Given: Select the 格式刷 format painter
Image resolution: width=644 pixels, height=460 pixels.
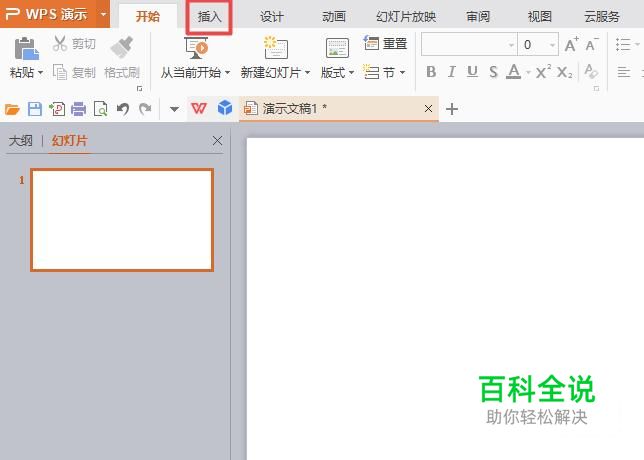Looking at the screenshot, I should tap(122, 58).
